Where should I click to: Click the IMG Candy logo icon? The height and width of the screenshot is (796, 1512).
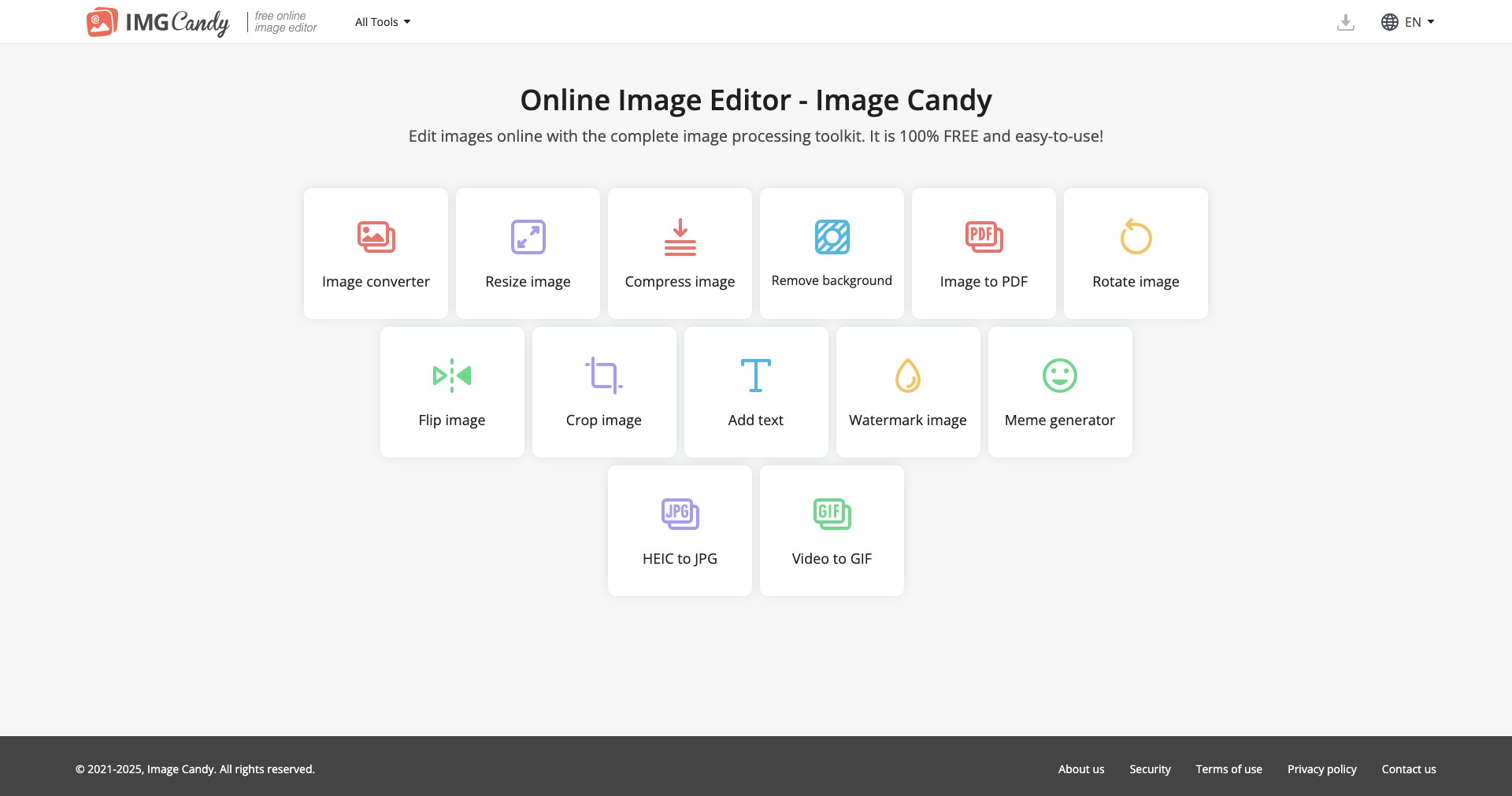tap(102, 22)
